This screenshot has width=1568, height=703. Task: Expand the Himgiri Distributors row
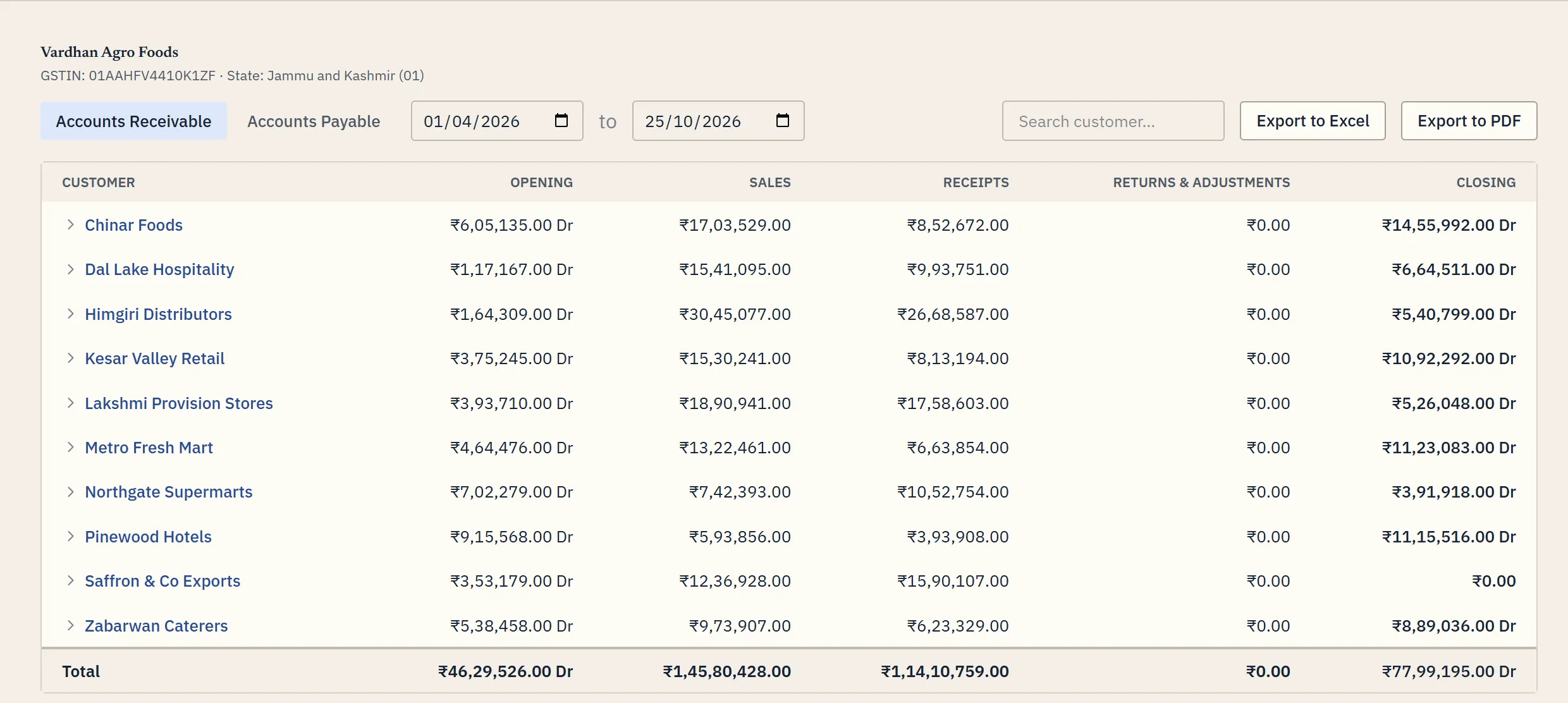click(70, 314)
